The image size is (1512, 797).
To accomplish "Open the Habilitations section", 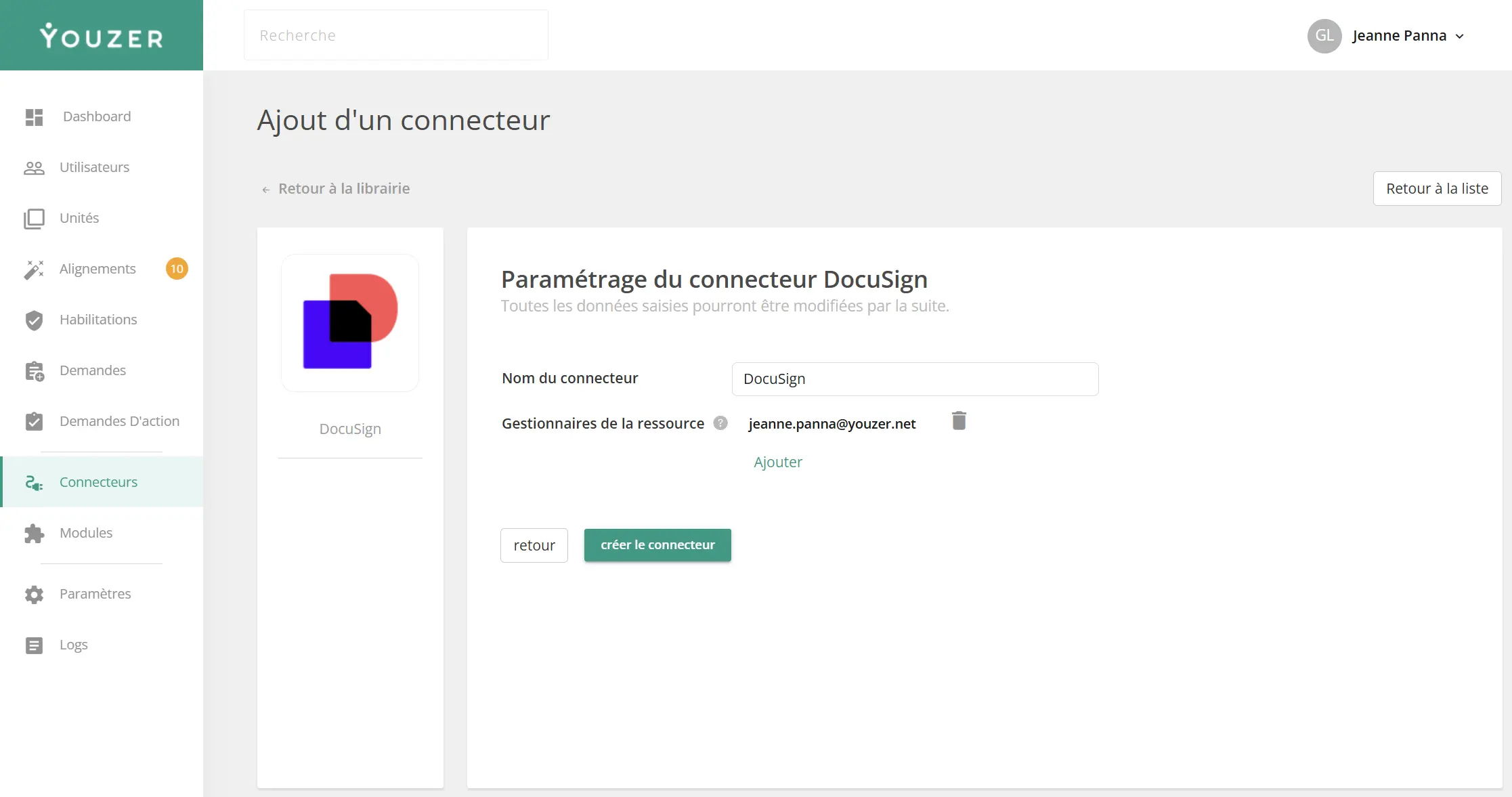I will coord(98,320).
